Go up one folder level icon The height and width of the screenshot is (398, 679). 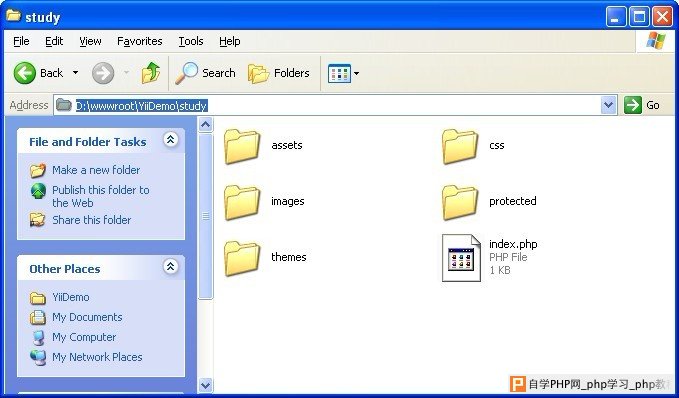coord(151,73)
